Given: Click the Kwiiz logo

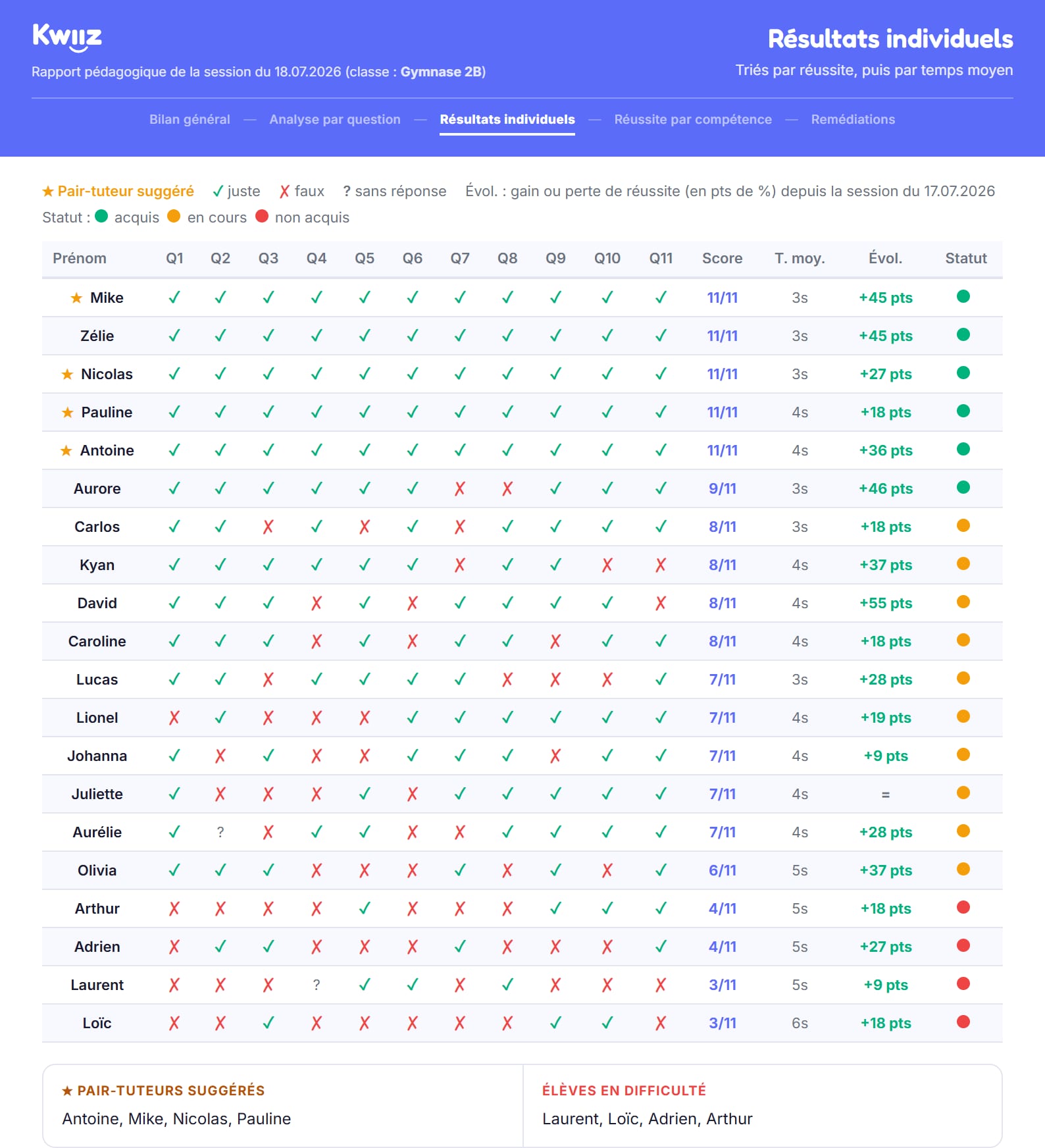Looking at the screenshot, I should pyautogui.click(x=67, y=38).
